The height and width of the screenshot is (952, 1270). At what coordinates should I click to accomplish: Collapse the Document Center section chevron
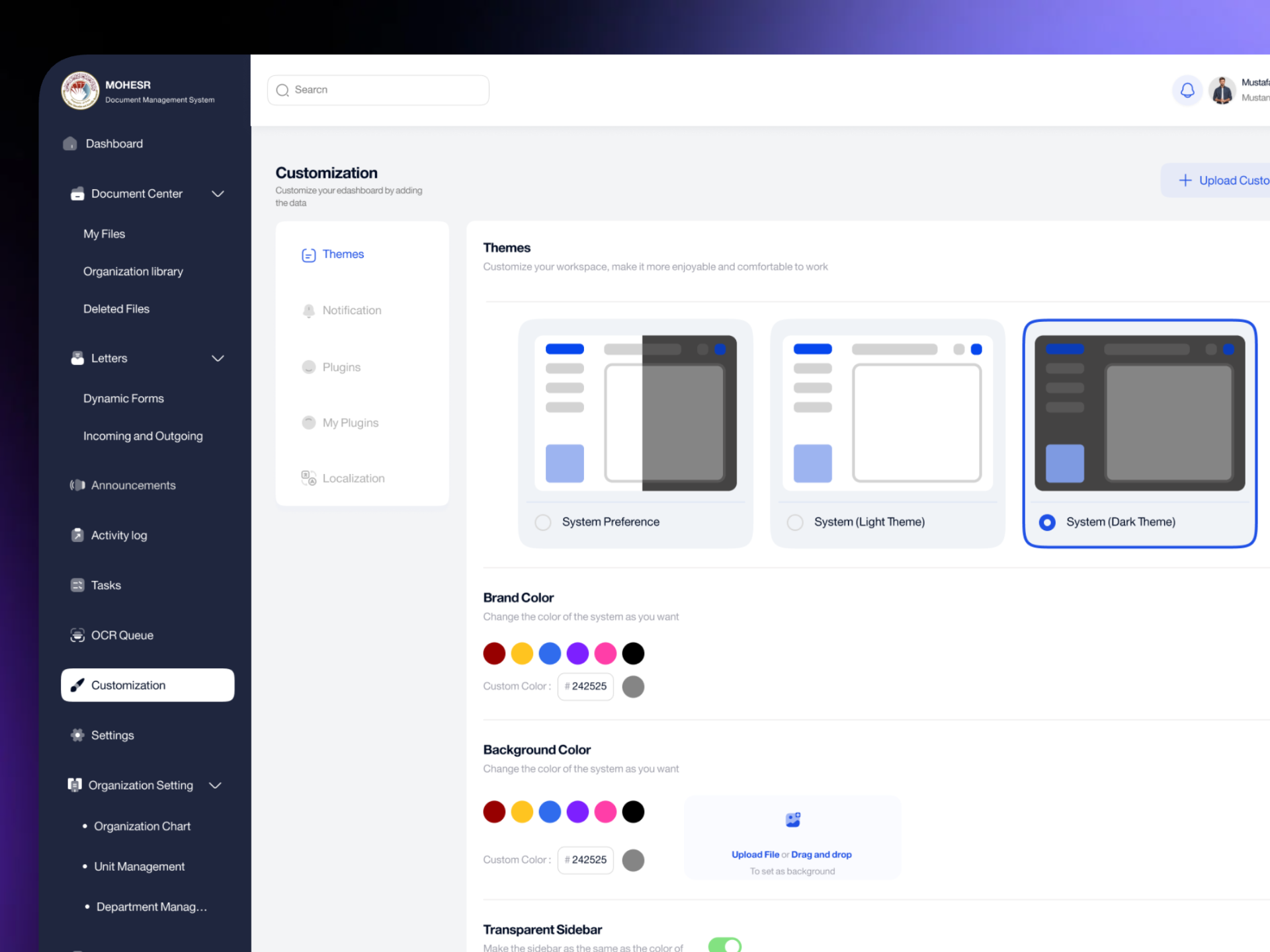click(x=218, y=194)
